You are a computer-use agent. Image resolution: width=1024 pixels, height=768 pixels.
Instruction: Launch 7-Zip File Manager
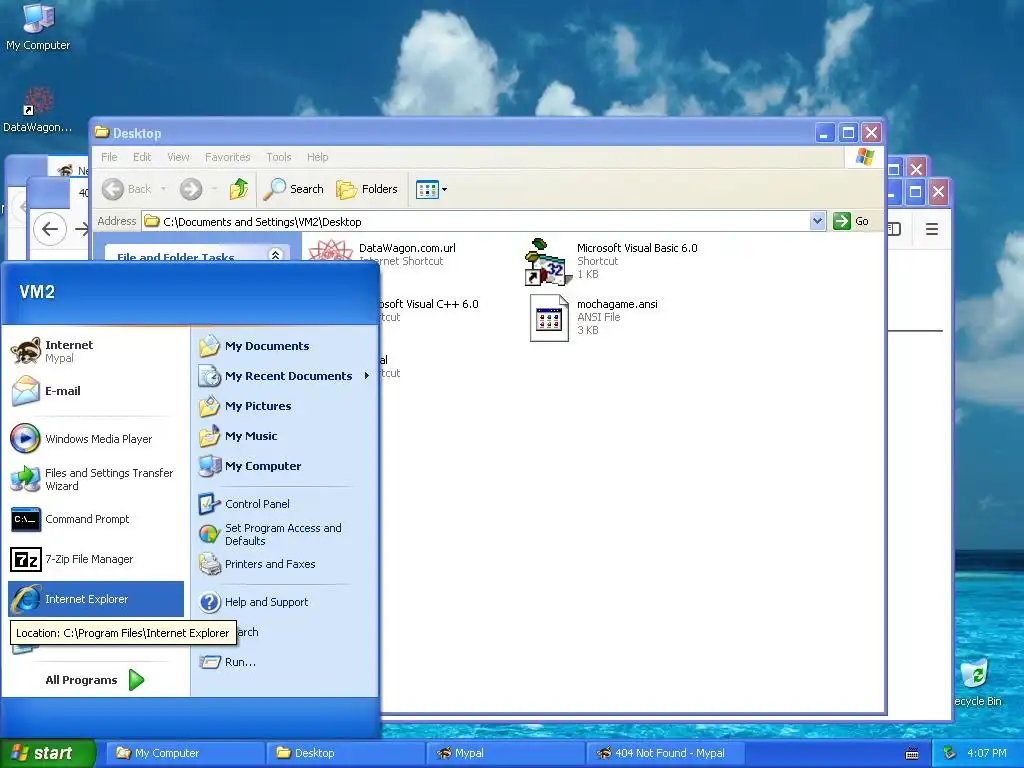[97, 559]
